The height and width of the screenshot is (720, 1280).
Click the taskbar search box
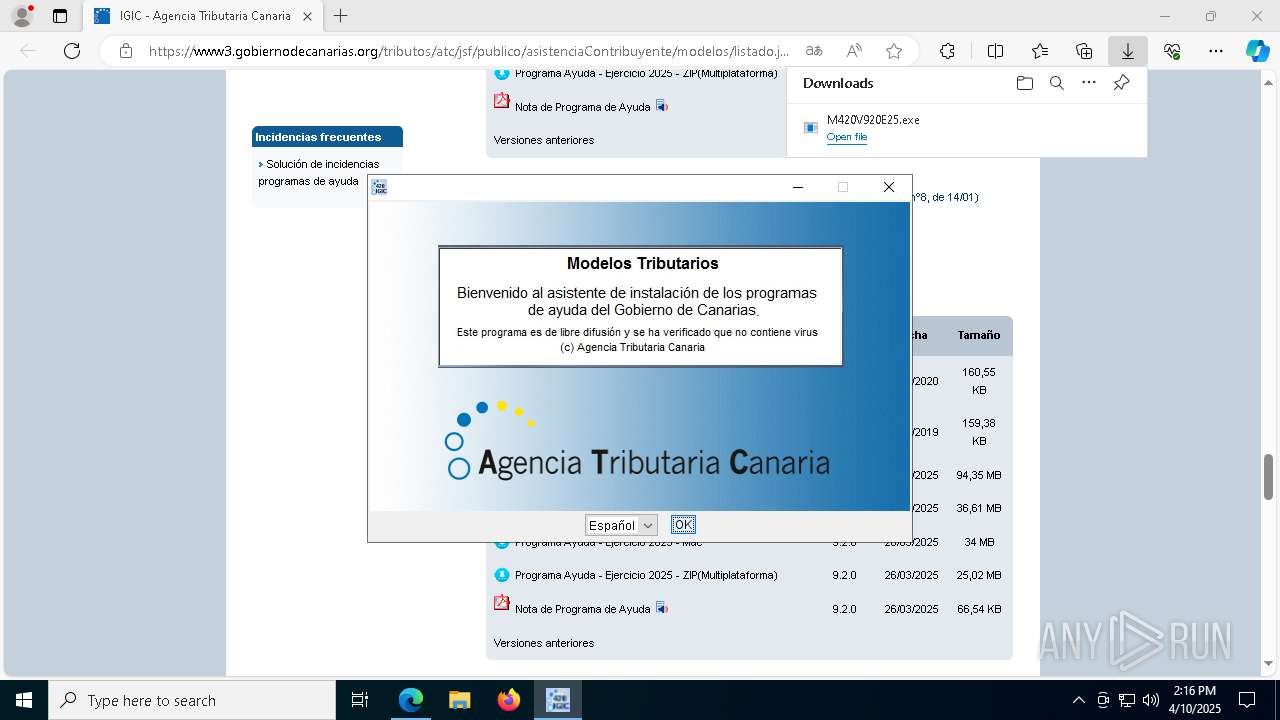[x=192, y=700]
